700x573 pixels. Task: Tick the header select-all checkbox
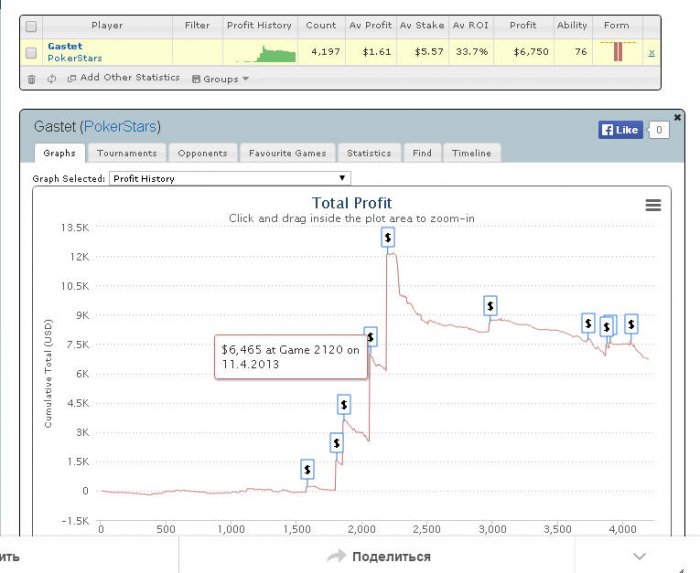[31, 27]
